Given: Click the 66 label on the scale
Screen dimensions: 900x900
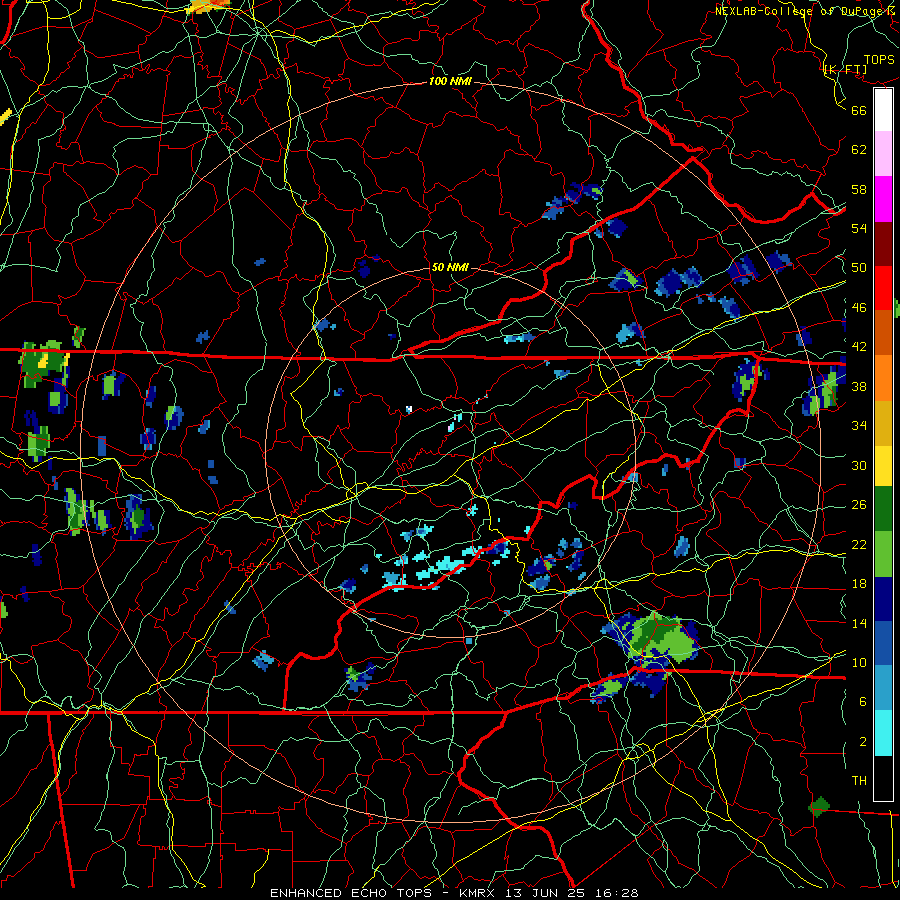Looking at the screenshot, I should tap(859, 110).
